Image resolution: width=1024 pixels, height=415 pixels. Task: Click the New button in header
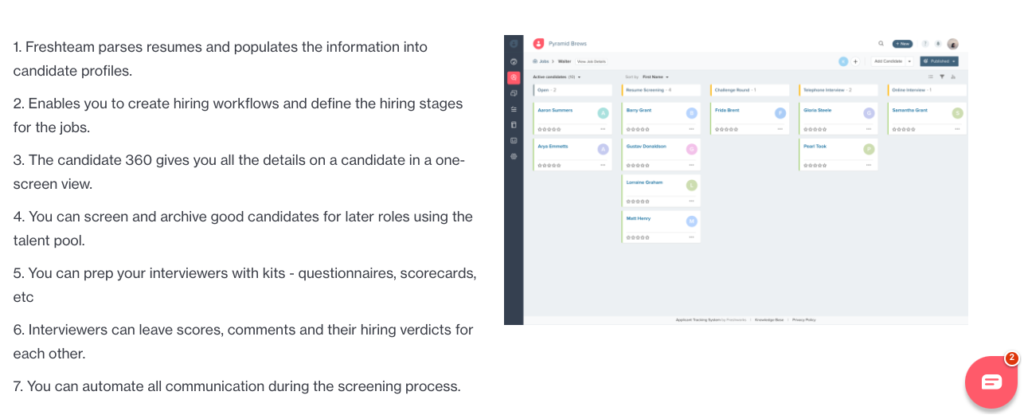903,44
